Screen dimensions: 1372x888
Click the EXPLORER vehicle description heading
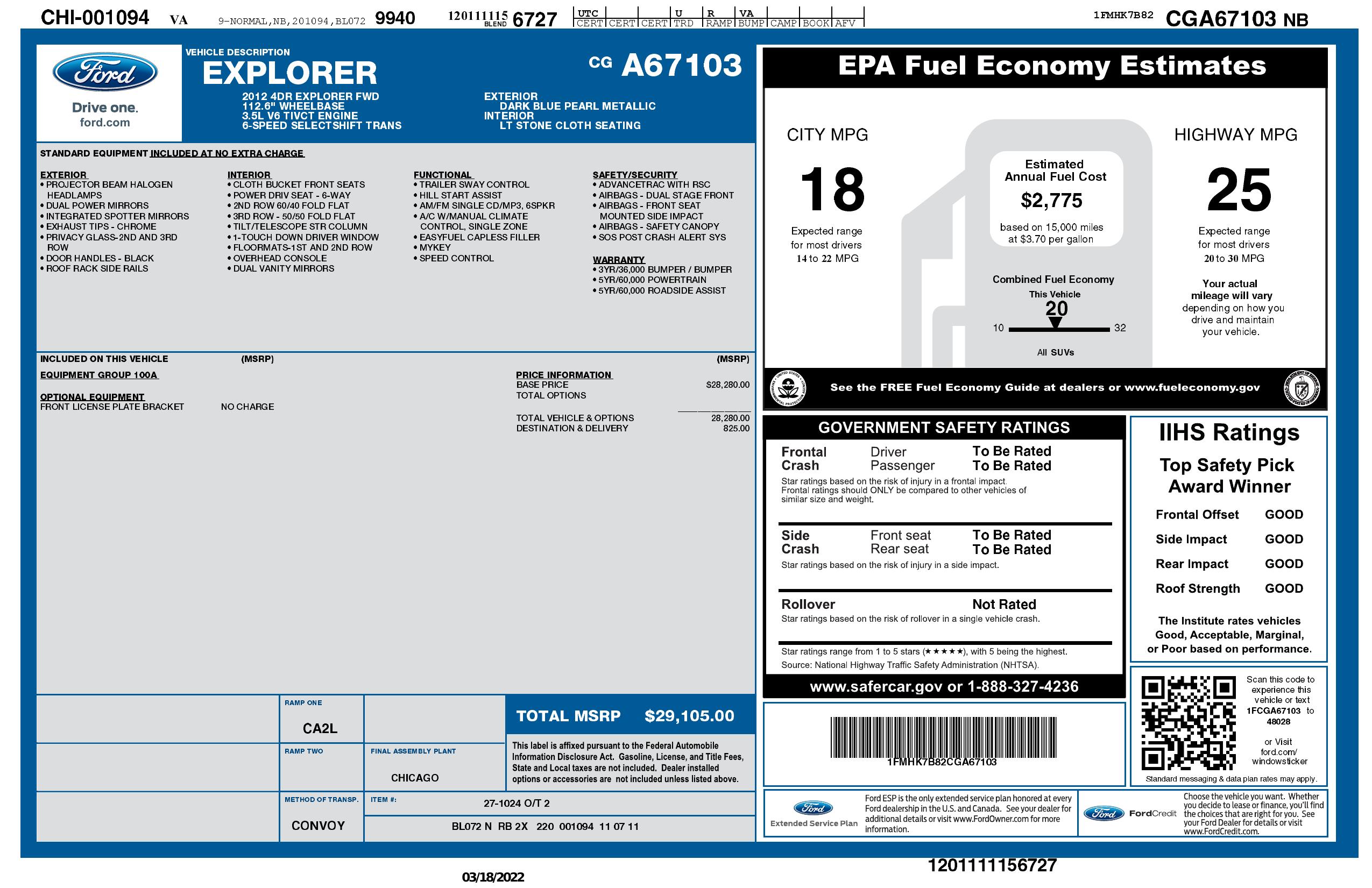[x=289, y=73]
